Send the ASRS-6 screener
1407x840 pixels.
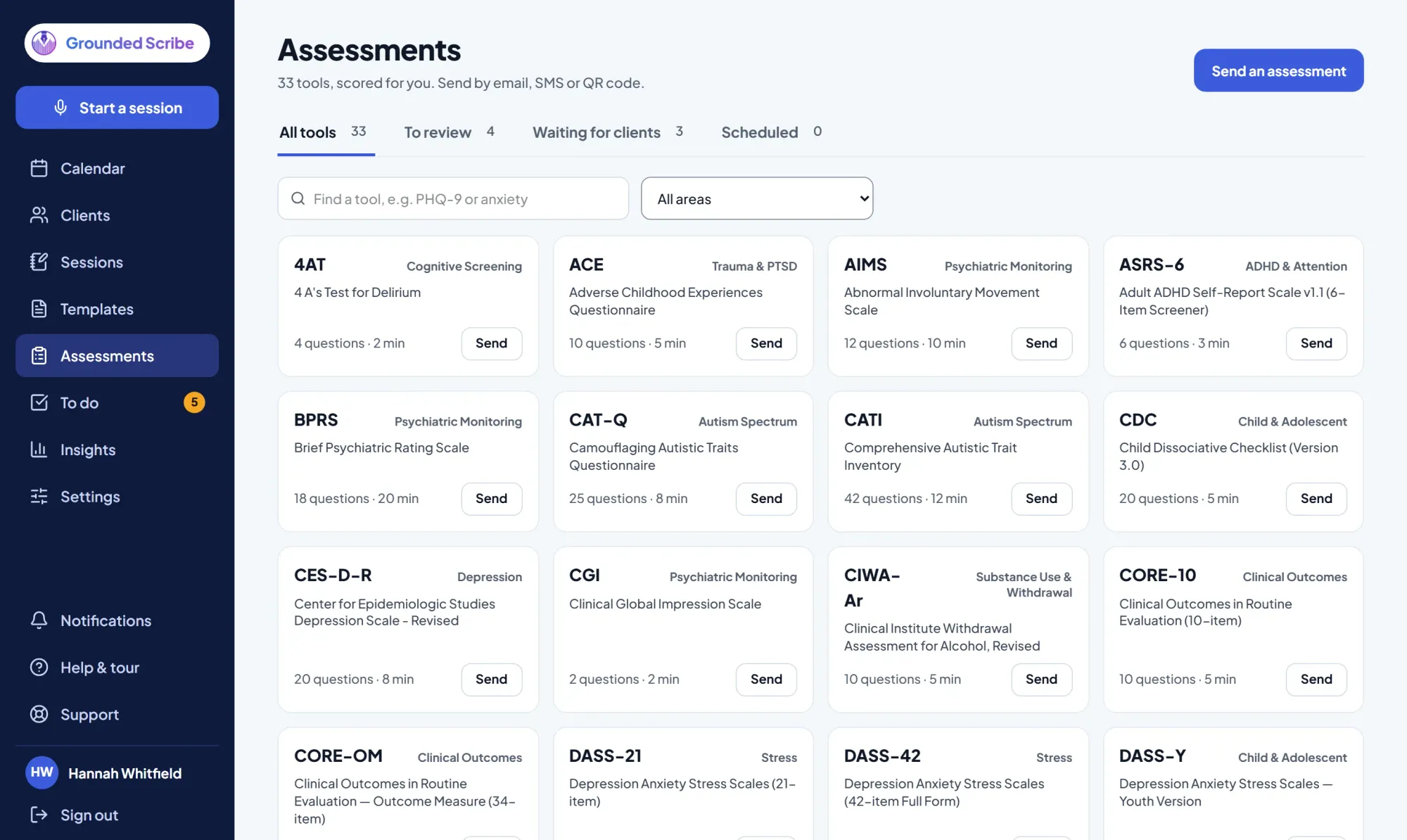tap(1316, 343)
